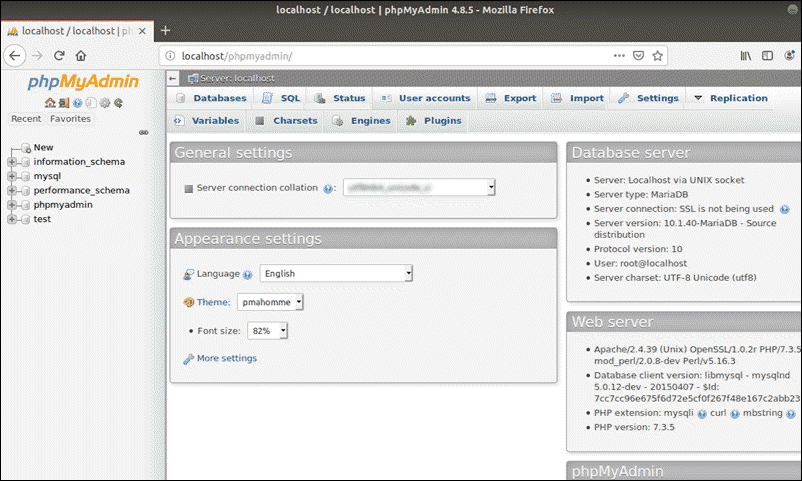Click Favorites tables button
802x481 pixels.
point(70,119)
